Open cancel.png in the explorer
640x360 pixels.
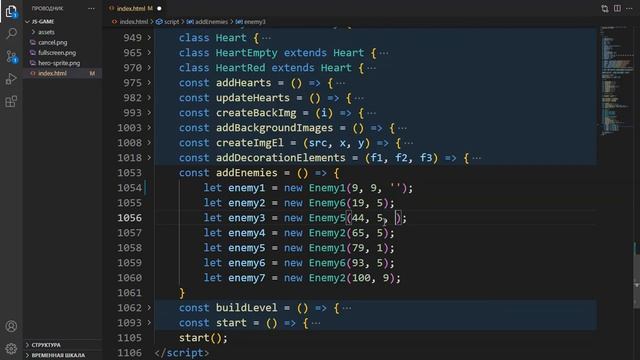click(53, 42)
